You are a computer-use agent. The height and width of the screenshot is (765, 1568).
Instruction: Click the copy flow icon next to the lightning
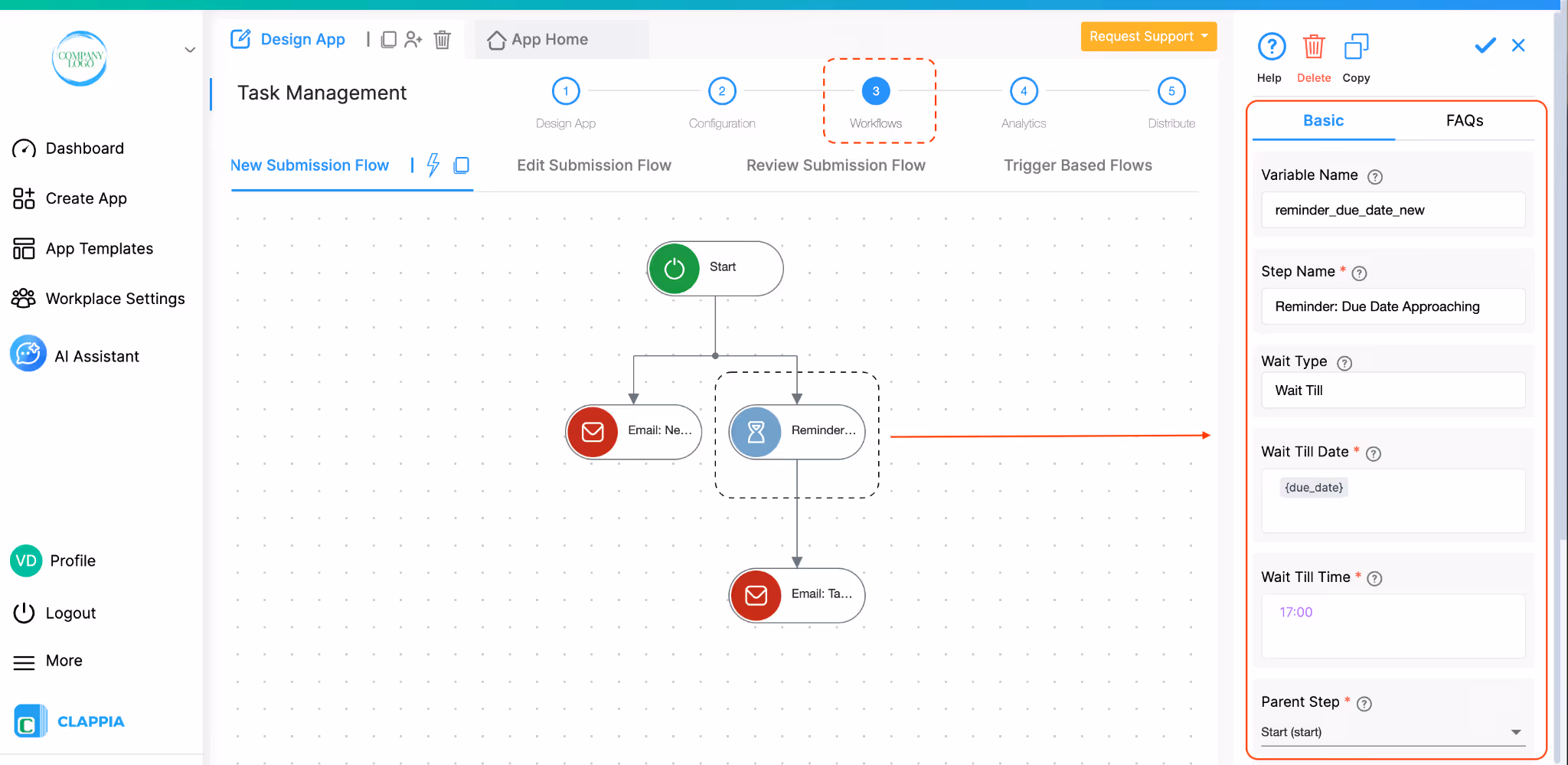click(462, 165)
